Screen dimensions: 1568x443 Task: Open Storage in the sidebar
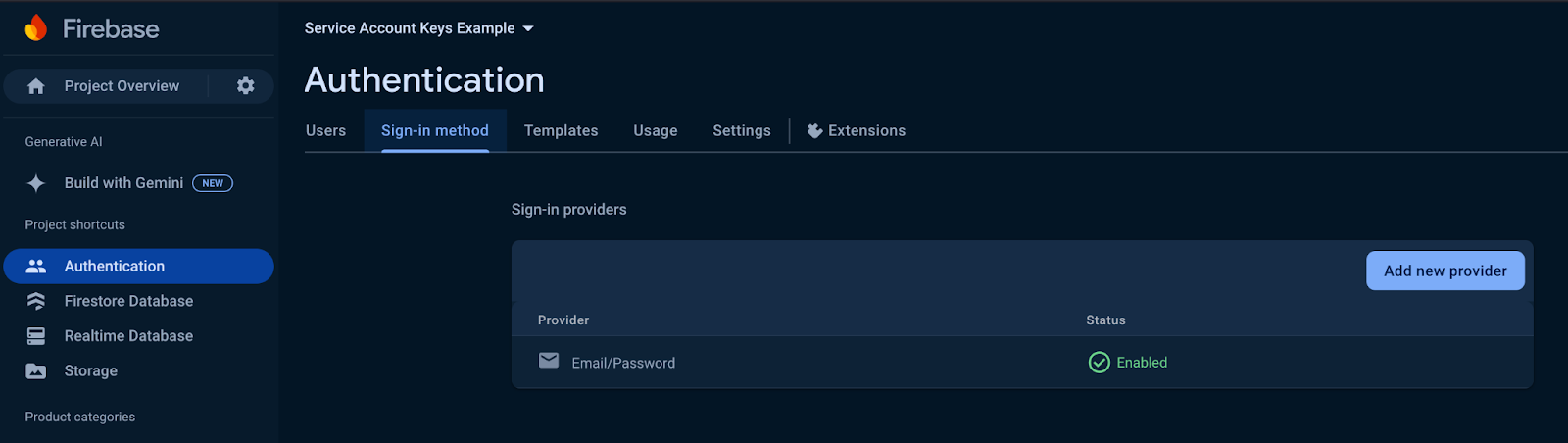pos(91,371)
